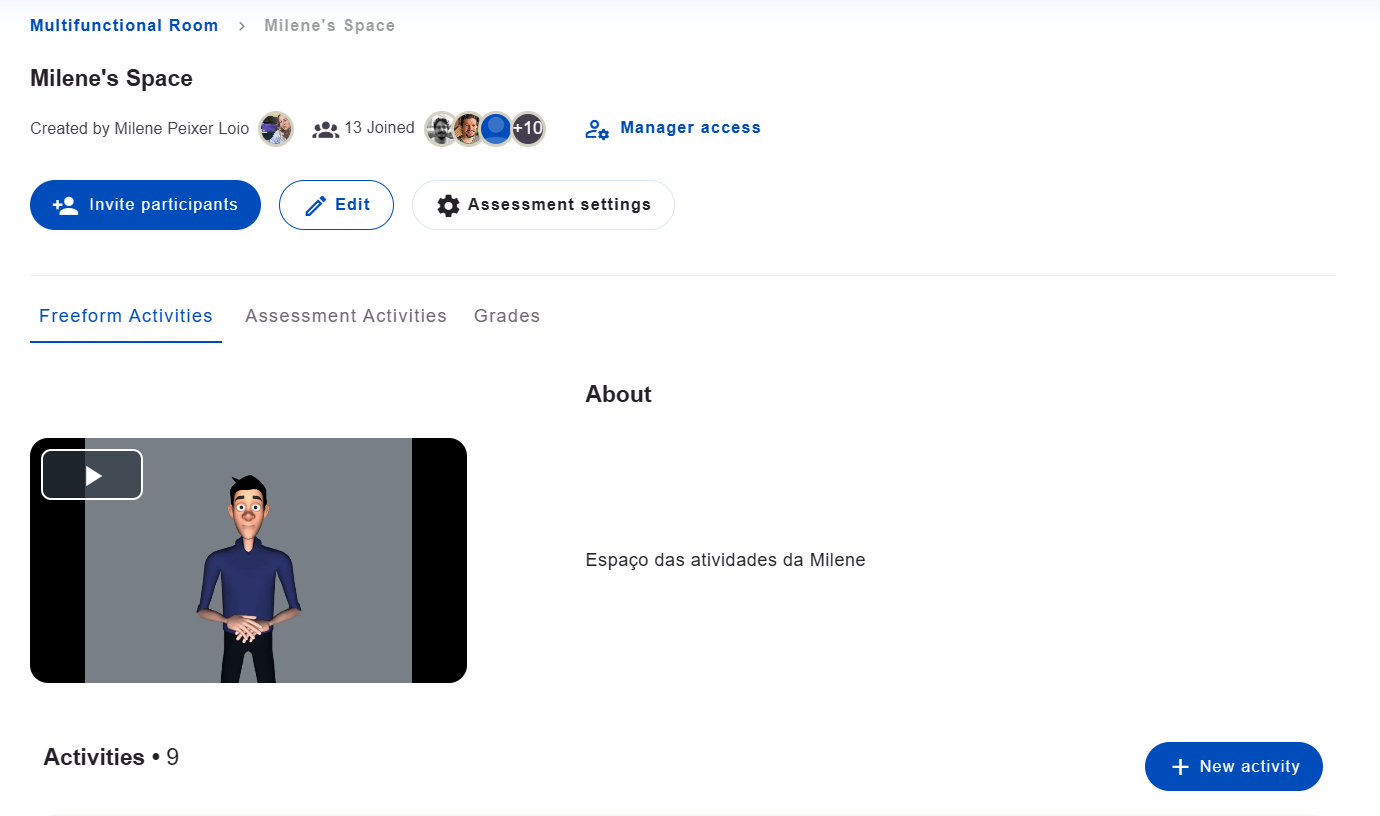
Task: Click Milene's Space breadcrumb text
Action: coord(329,25)
